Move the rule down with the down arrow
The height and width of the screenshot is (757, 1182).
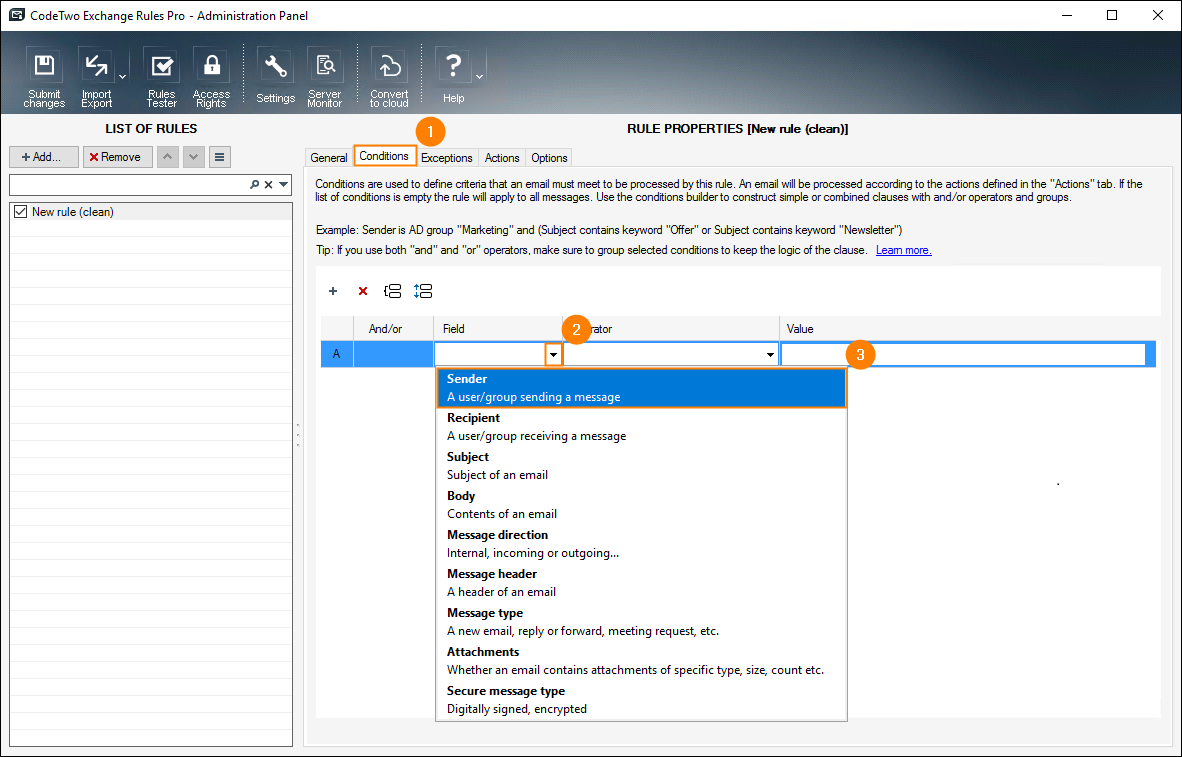click(194, 157)
